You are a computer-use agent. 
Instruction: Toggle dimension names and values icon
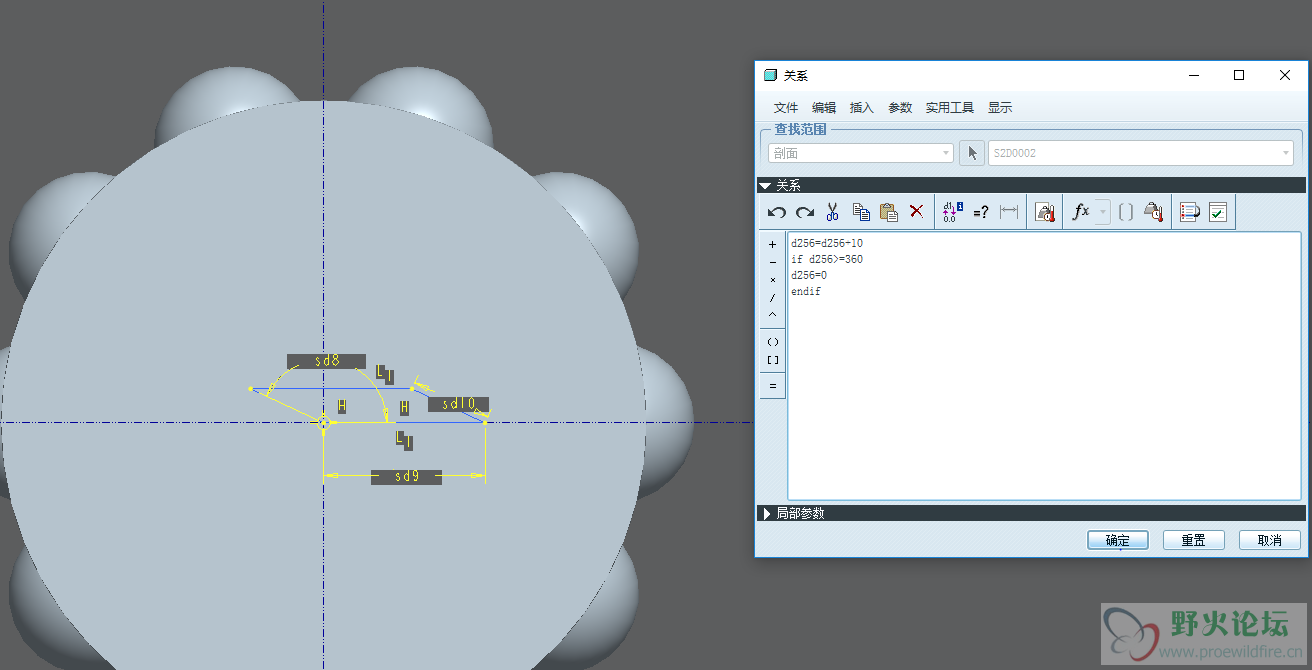click(x=953, y=212)
